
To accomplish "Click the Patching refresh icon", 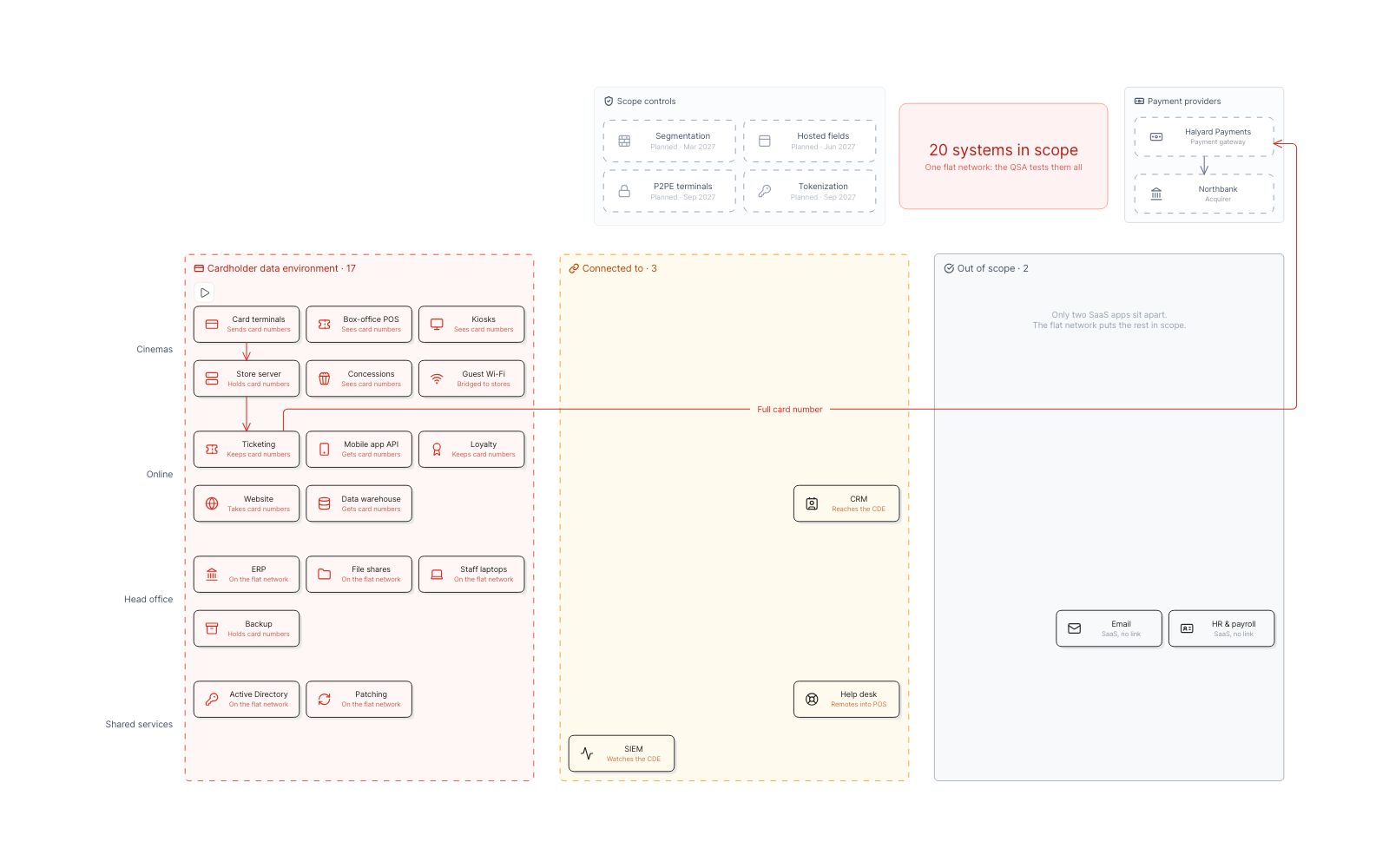I will point(325,700).
